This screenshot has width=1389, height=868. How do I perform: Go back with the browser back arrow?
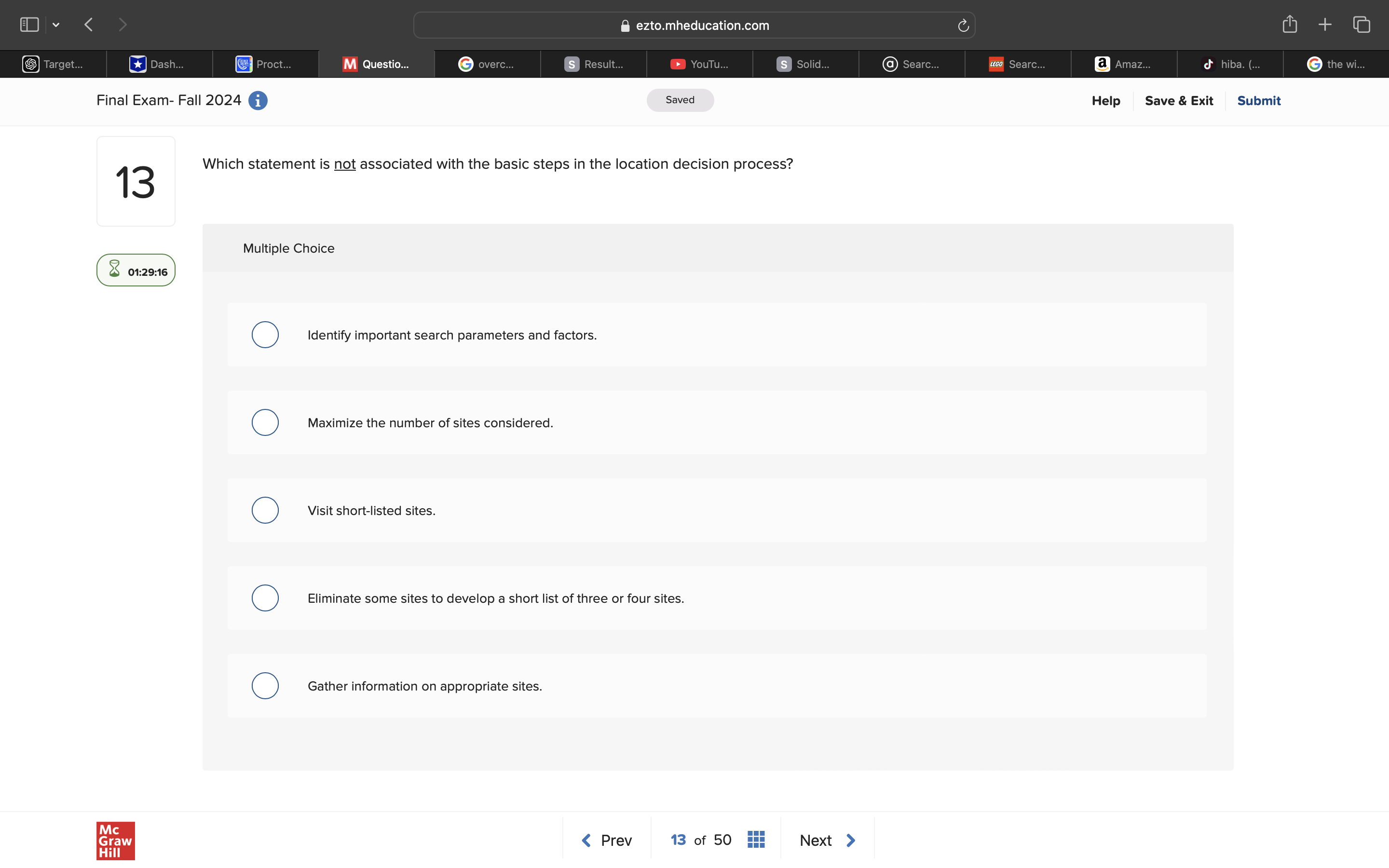point(89,25)
